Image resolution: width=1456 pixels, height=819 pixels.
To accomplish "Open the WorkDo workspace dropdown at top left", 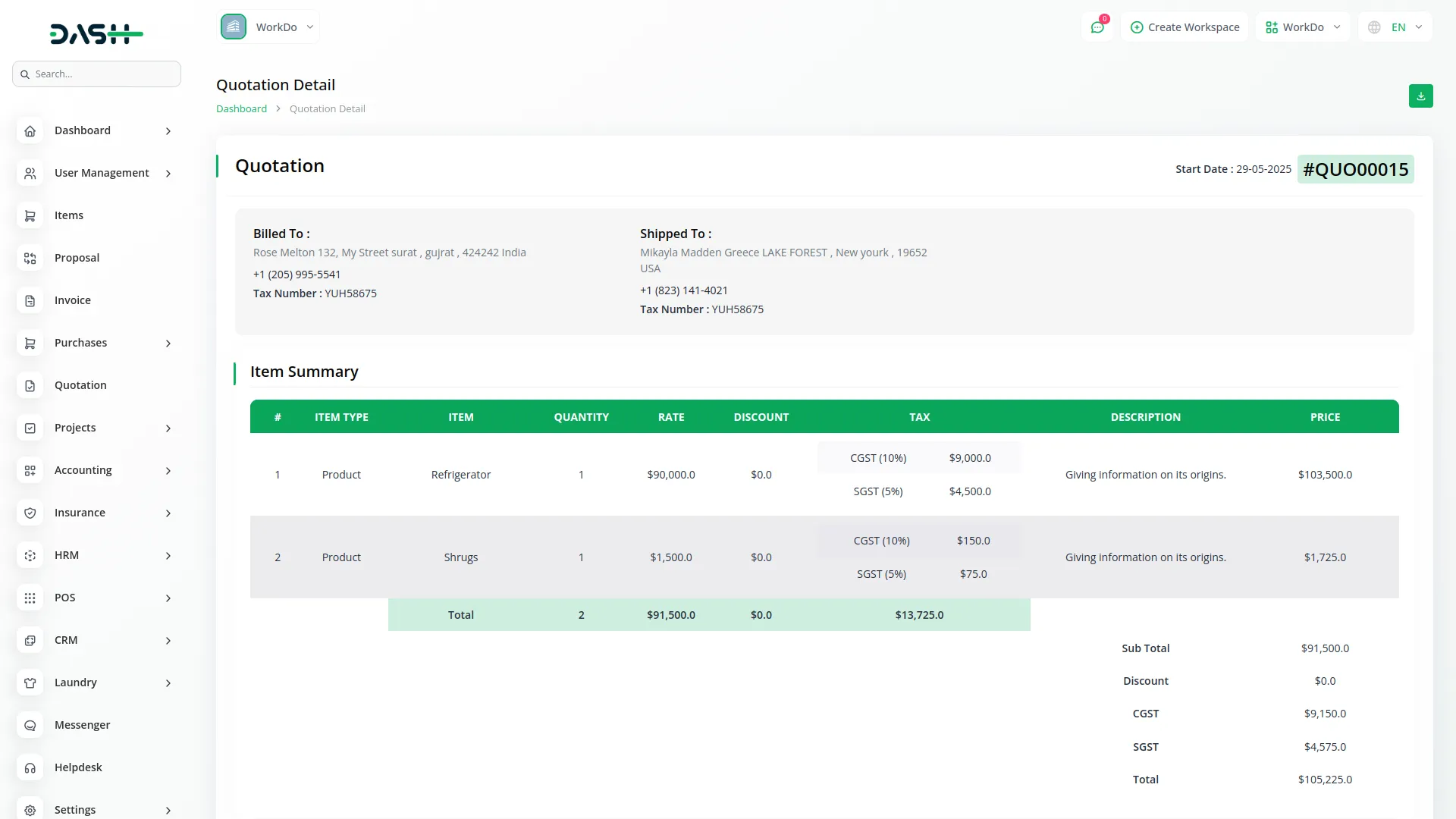I will (268, 27).
